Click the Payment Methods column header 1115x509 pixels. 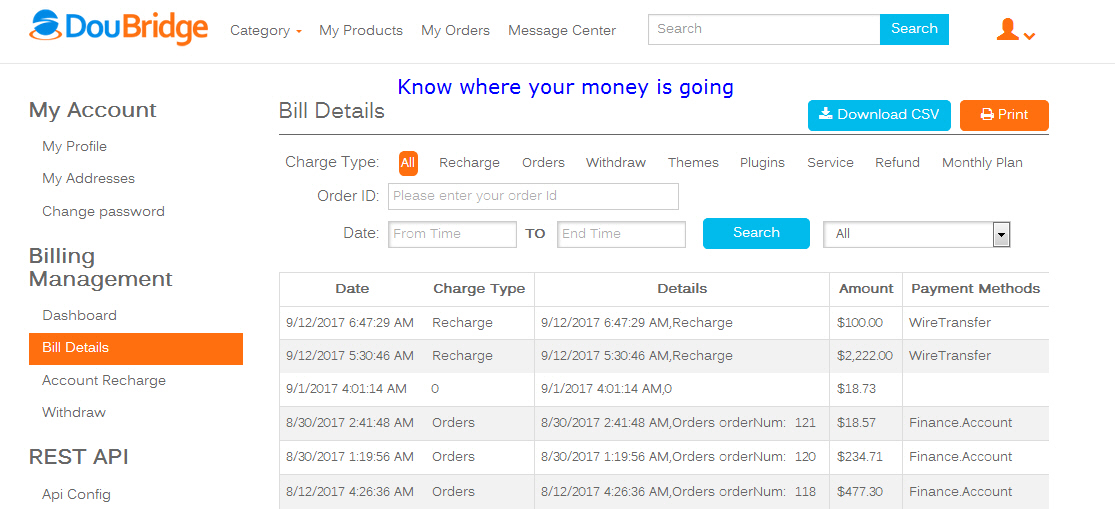(976, 289)
